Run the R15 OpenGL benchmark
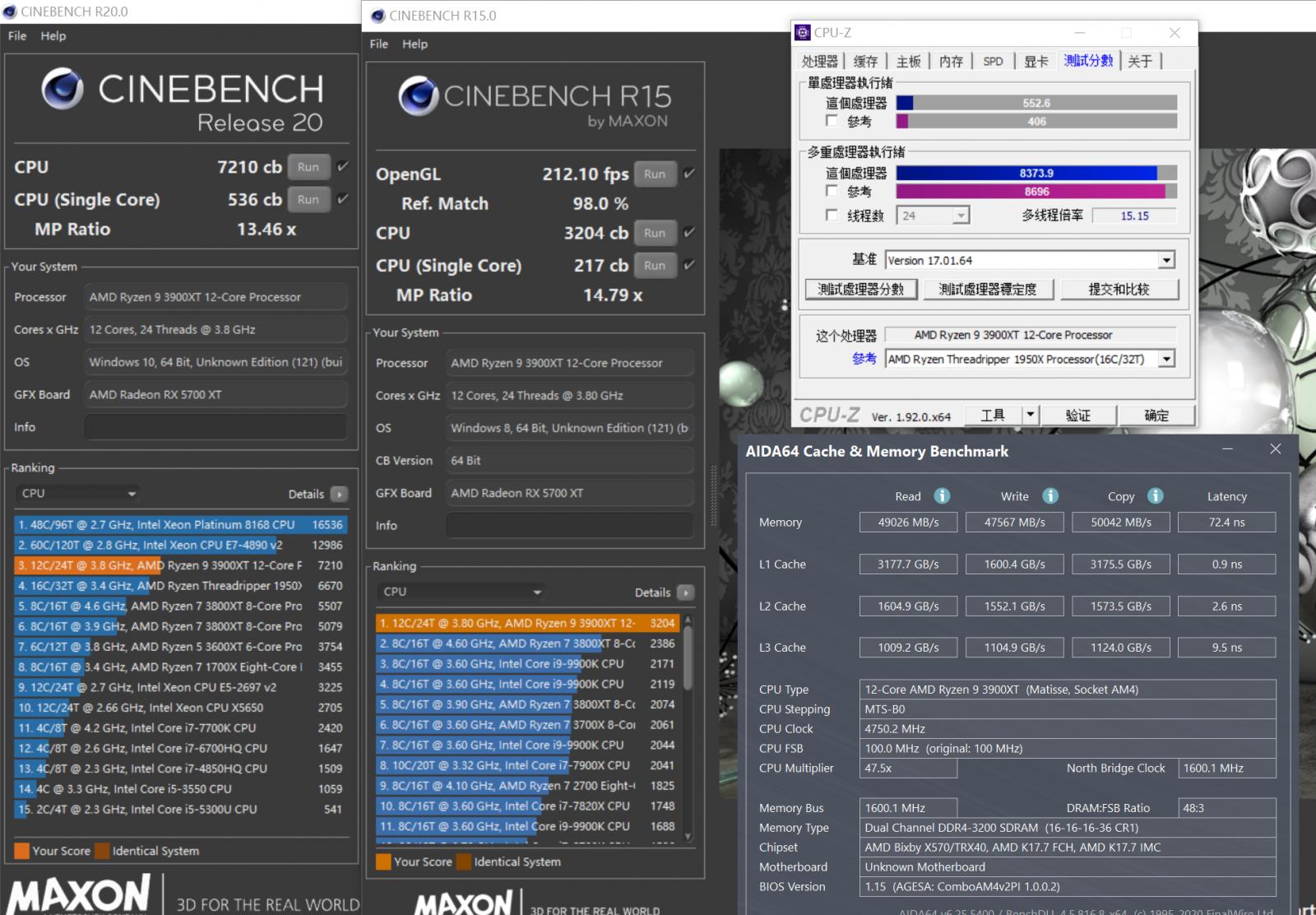Image resolution: width=1316 pixels, height=915 pixels. tap(655, 174)
